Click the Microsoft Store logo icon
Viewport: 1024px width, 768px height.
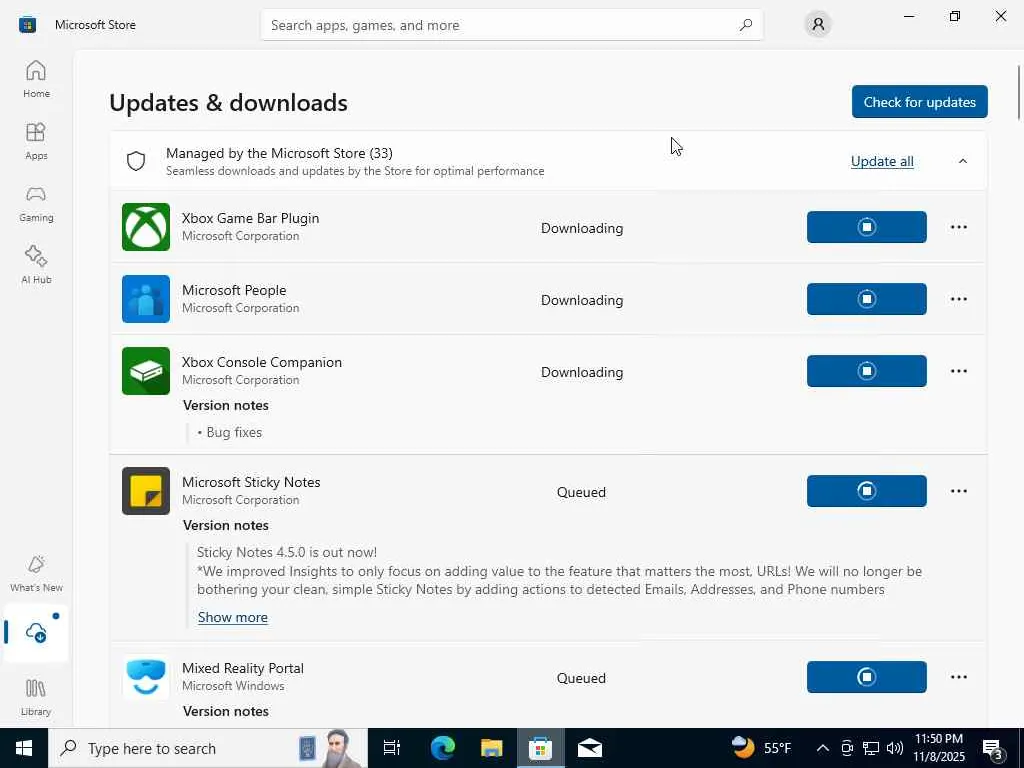[27, 25]
